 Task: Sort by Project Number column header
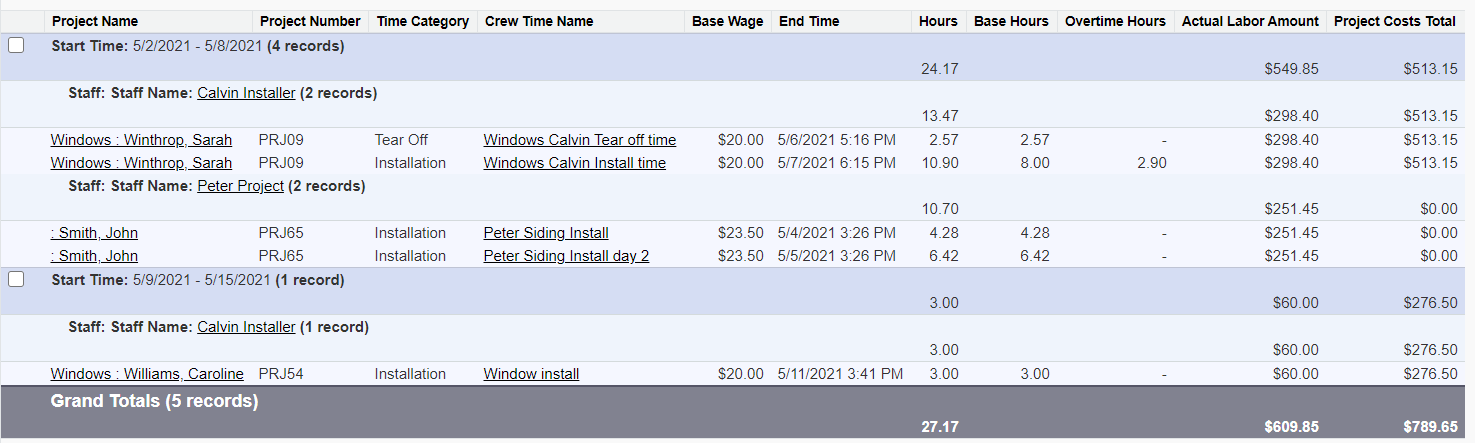(310, 21)
